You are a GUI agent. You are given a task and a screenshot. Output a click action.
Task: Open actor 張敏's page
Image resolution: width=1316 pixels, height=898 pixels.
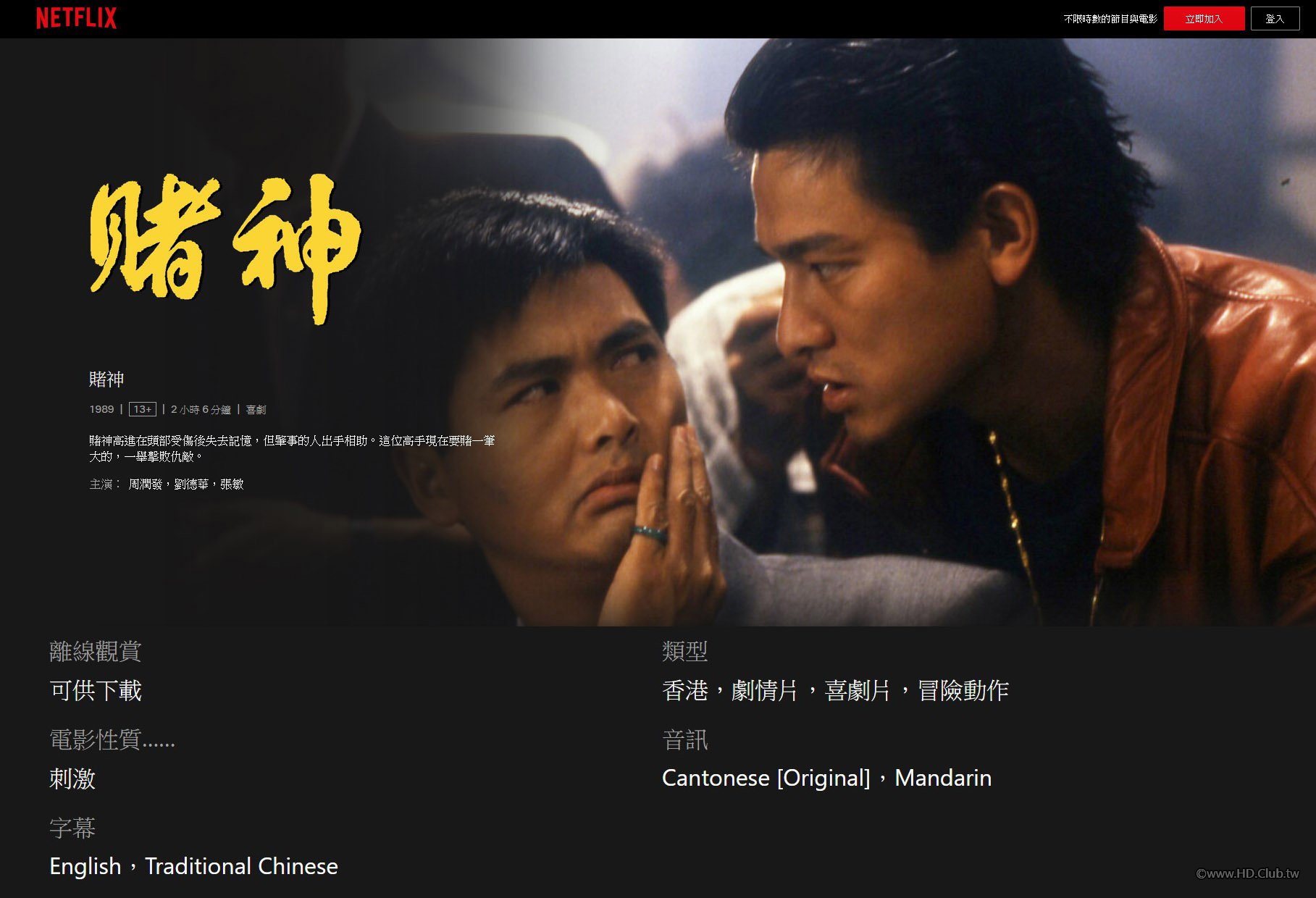[x=232, y=484]
